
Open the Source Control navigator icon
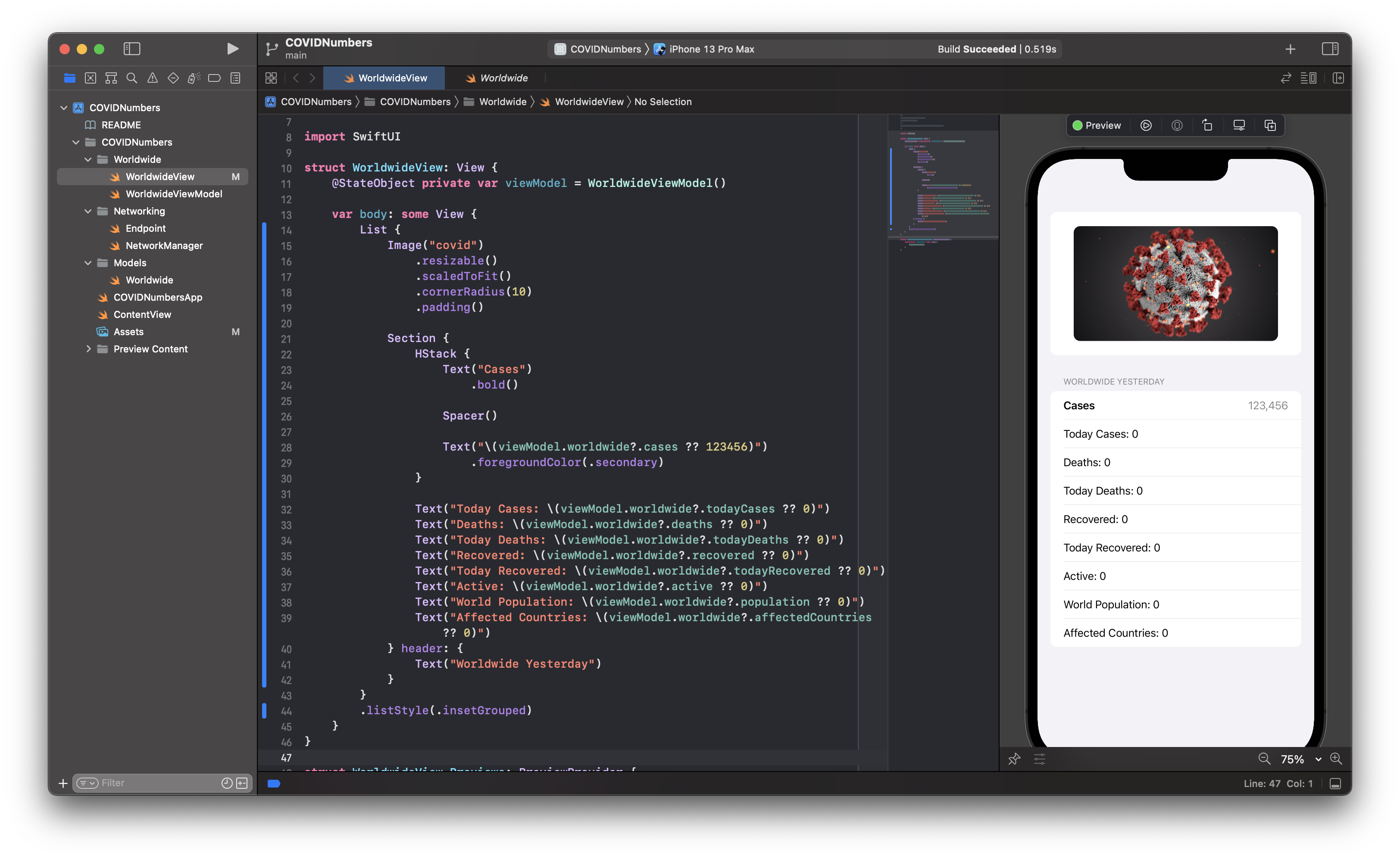[91, 78]
